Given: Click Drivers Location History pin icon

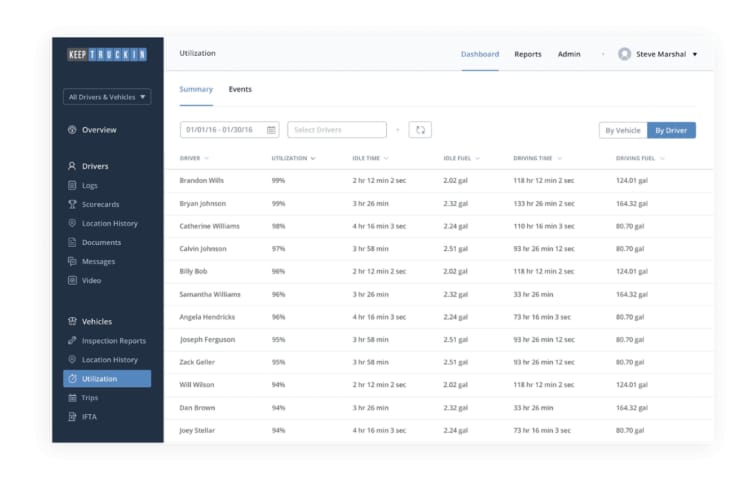Looking at the screenshot, I should (x=72, y=223).
